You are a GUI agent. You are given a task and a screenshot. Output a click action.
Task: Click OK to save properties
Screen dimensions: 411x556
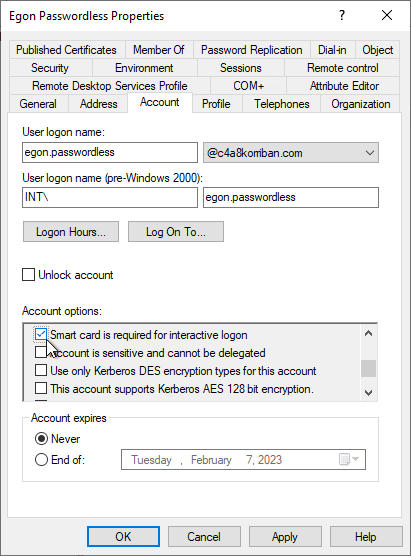point(123,536)
